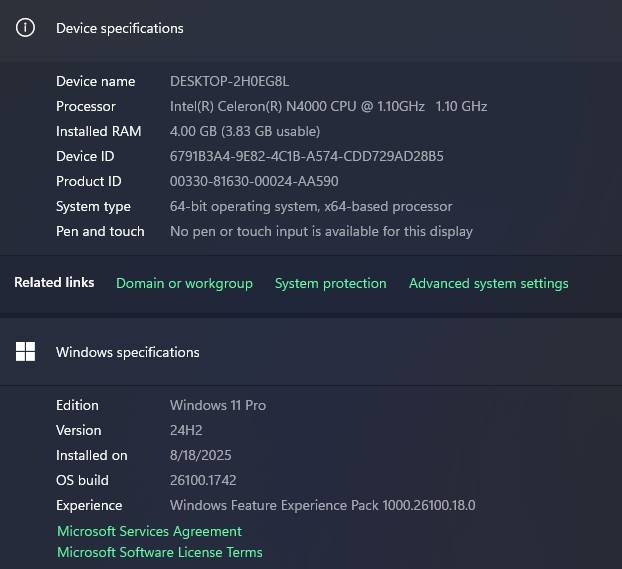Select the 64-bit operating system text

tap(311, 206)
